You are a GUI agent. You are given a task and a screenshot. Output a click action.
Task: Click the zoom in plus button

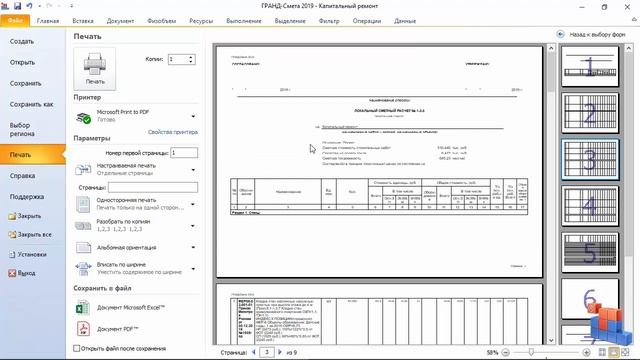[586, 352]
